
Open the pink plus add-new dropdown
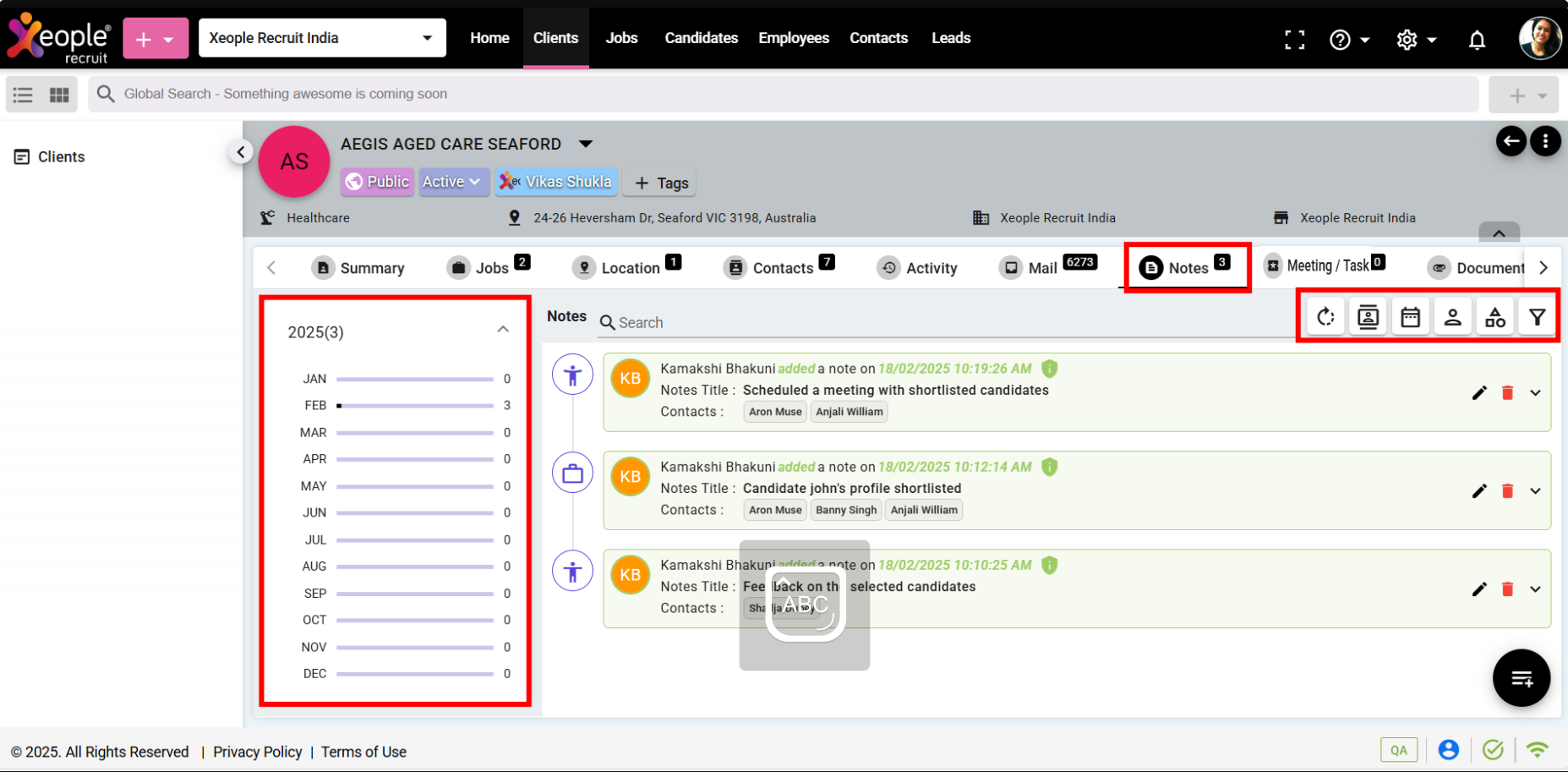(156, 39)
